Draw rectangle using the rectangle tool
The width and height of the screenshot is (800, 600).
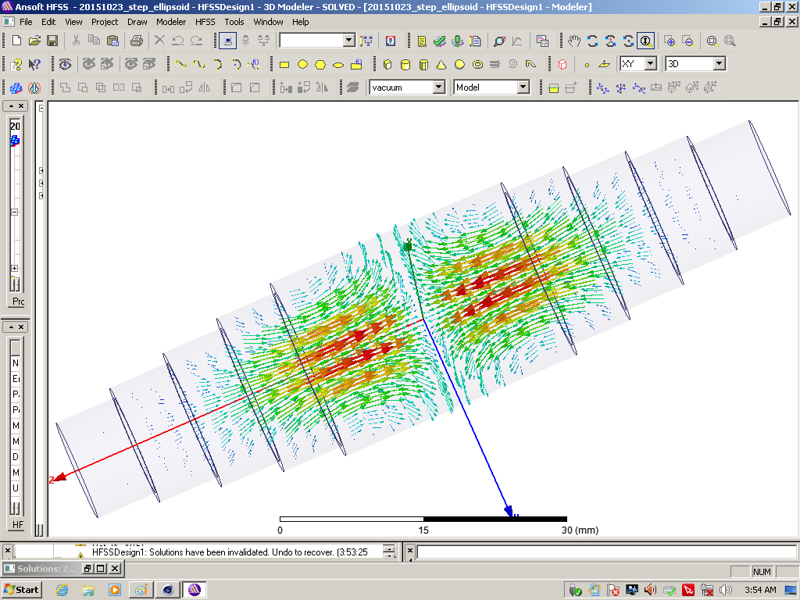point(284,64)
